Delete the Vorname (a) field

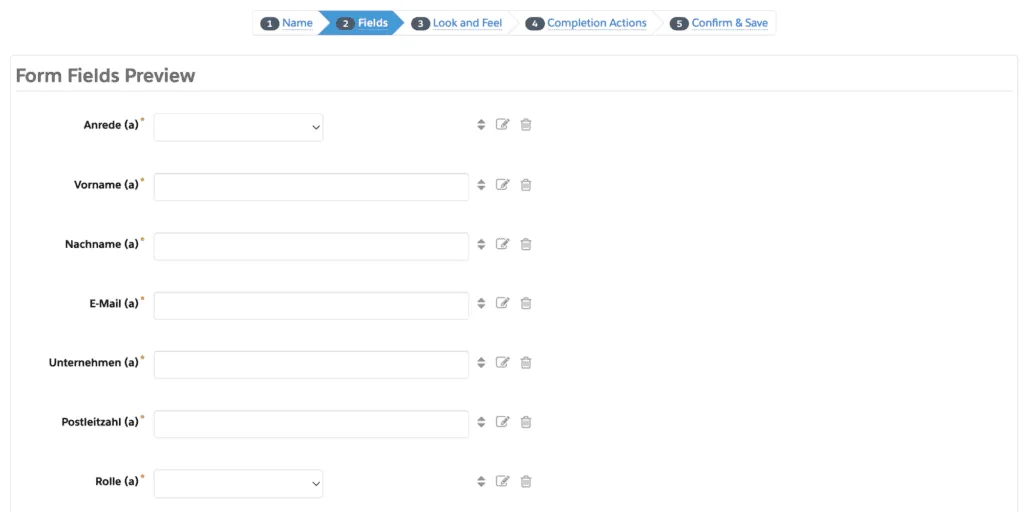click(526, 185)
